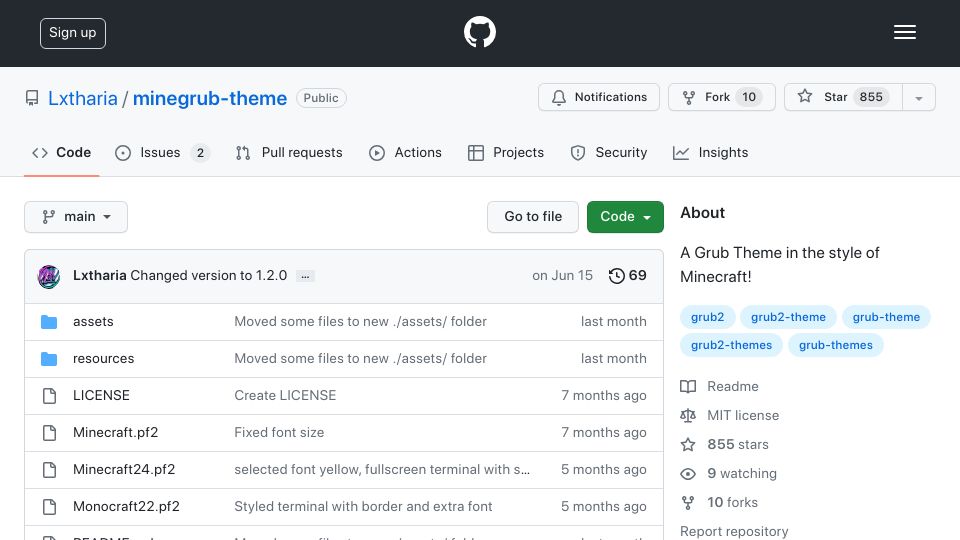
Task: Click the resources folder icon
Action: point(49,359)
